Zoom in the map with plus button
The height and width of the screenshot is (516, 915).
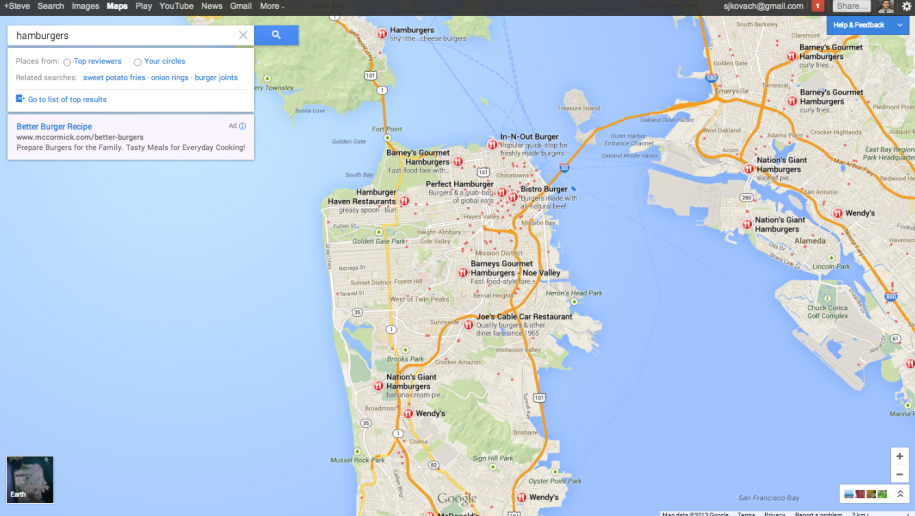click(899, 456)
